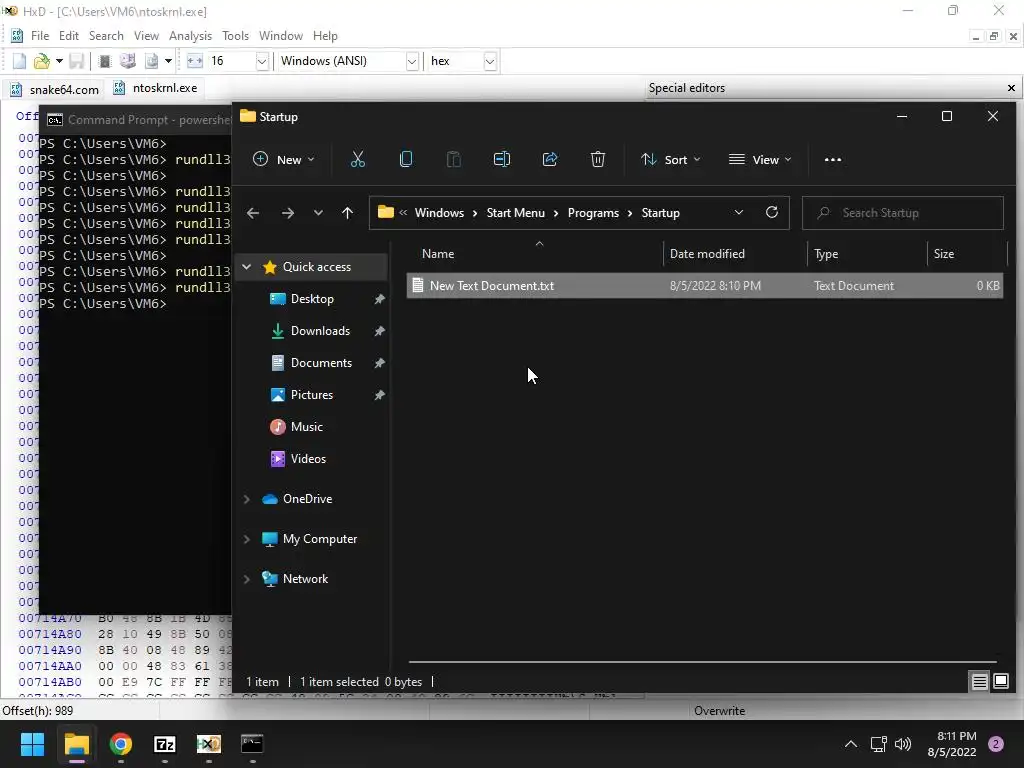The width and height of the screenshot is (1024, 768).
Task: Expand My Computer tree node
Action: pyautogui.click(x=247, y=539)
